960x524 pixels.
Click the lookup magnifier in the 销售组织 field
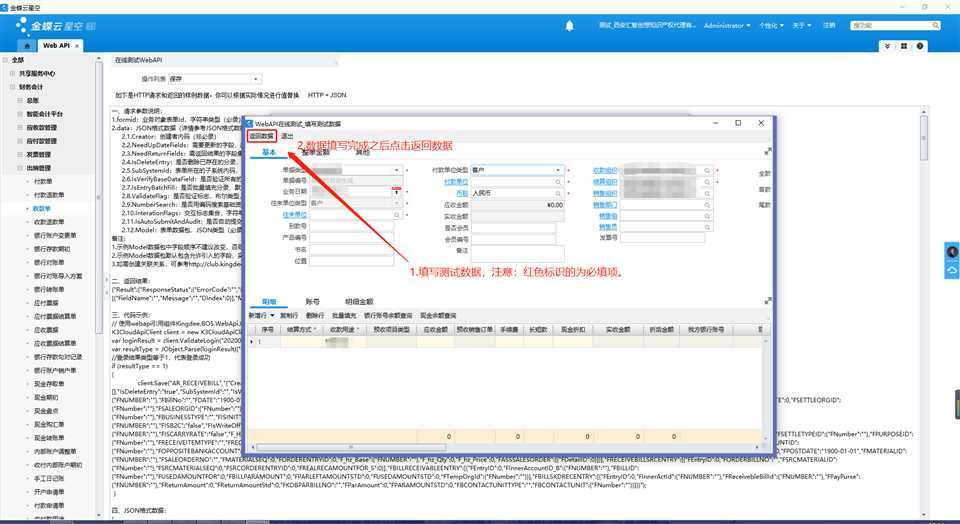[x=707, y=193]
